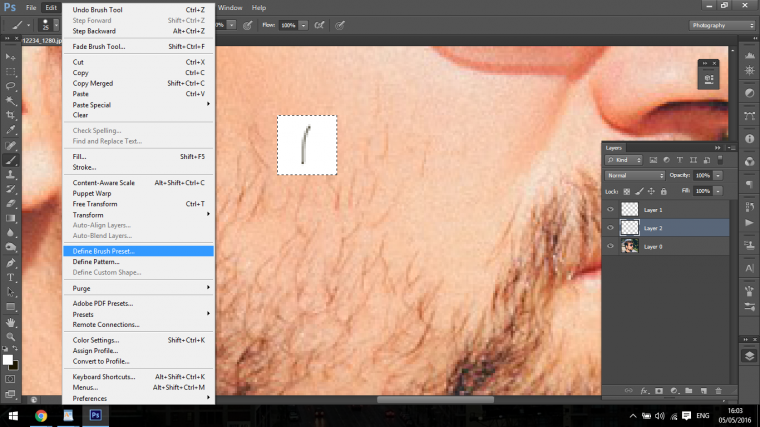The height and width of the screenshot is (427, 760).
Task: Select the Eraser tool
Action: (10, 204)
